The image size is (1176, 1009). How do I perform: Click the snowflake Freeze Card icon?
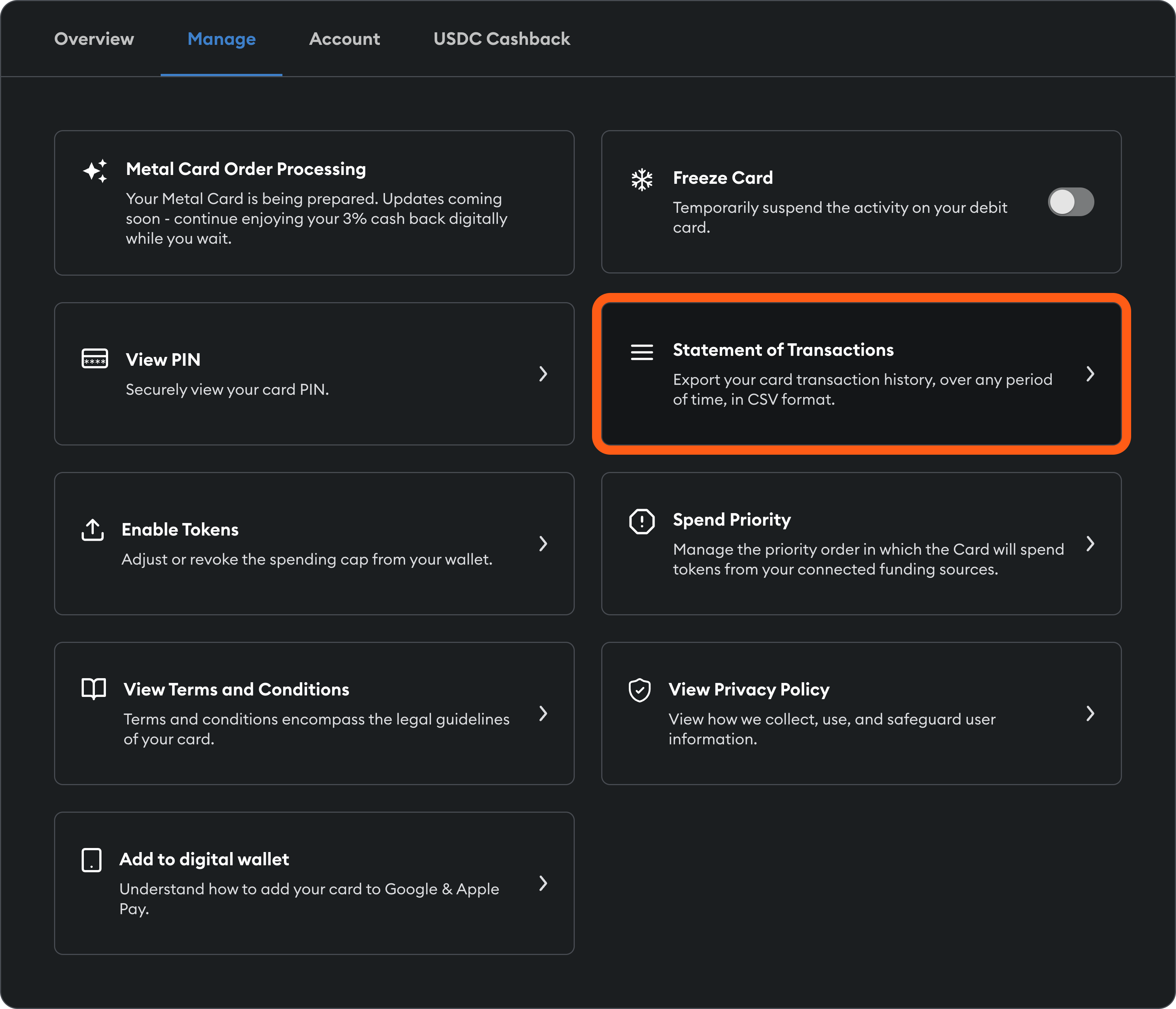pyautogui.click(x=642, y=179)
